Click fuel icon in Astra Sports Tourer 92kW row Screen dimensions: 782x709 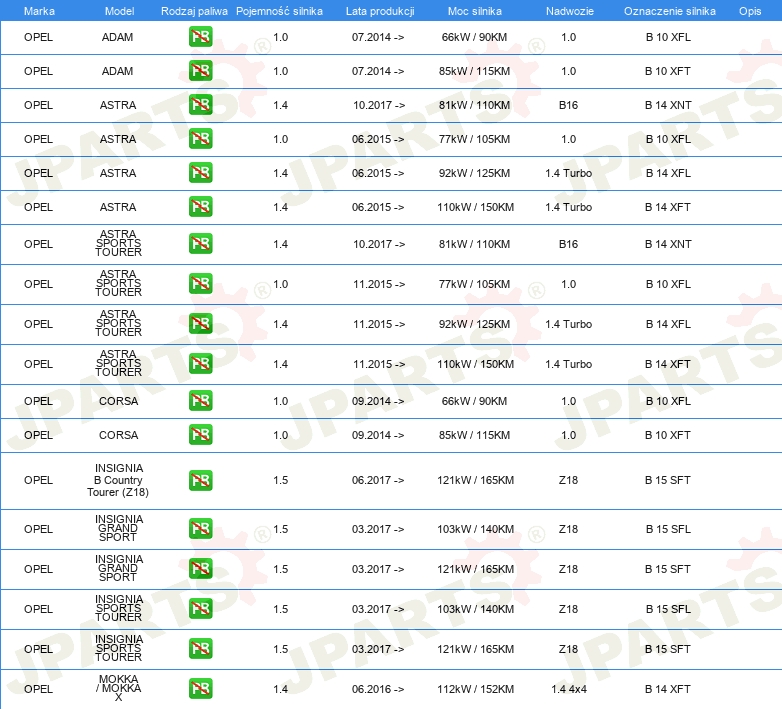(200, 324)
